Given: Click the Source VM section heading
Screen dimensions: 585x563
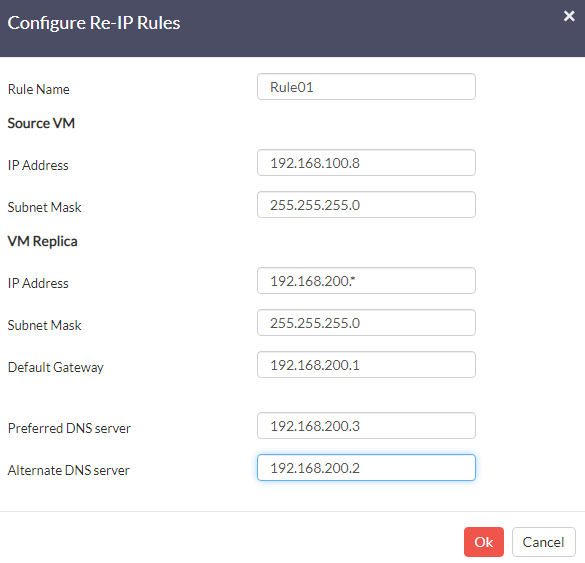Looking at the screenshot, I should pos(41,123).
